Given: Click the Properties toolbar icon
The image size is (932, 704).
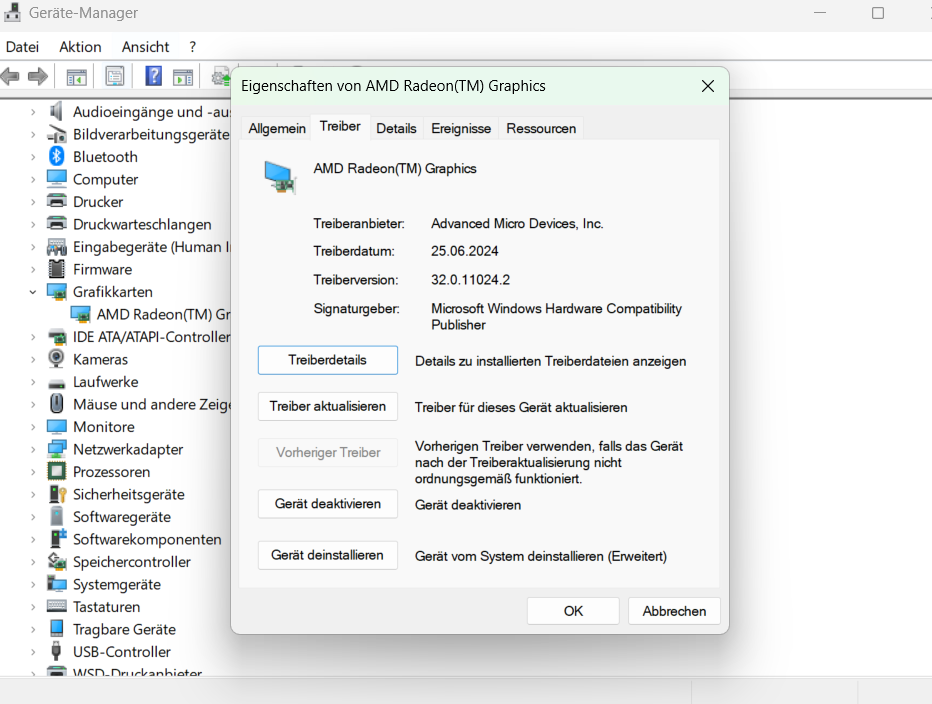Looking at the screenshot, I should tap(115, 76).
